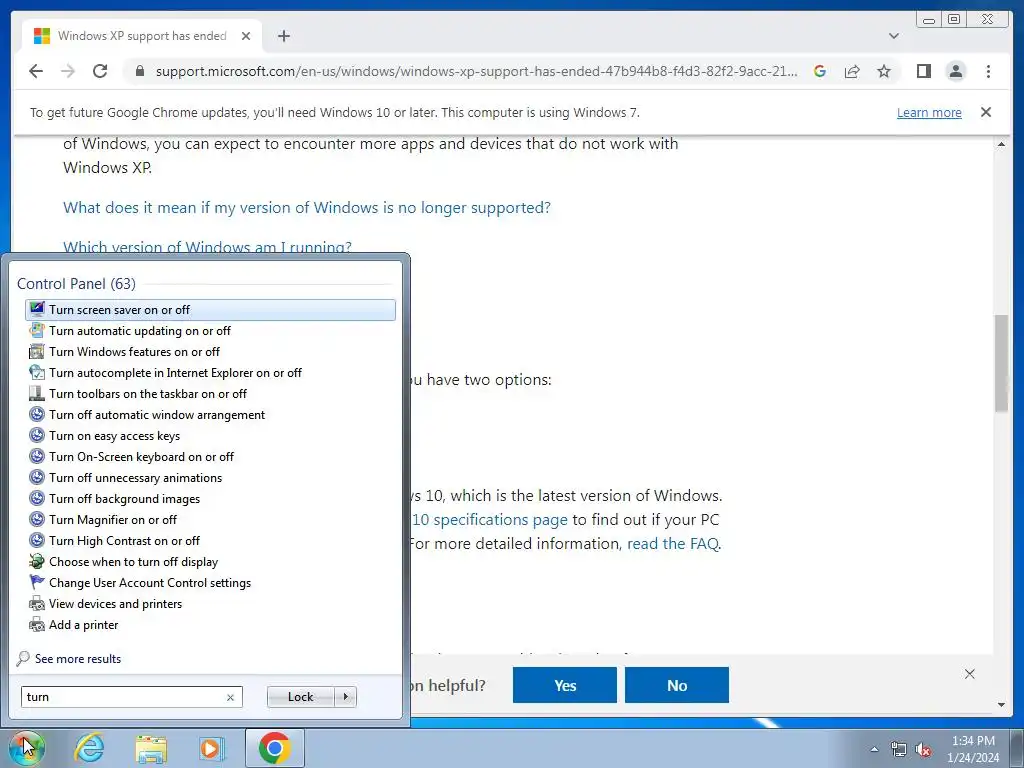Click Yes on the helpful feedback prompt
The height and width of the screenshot is (768, 1024).
tap(565, 685)
